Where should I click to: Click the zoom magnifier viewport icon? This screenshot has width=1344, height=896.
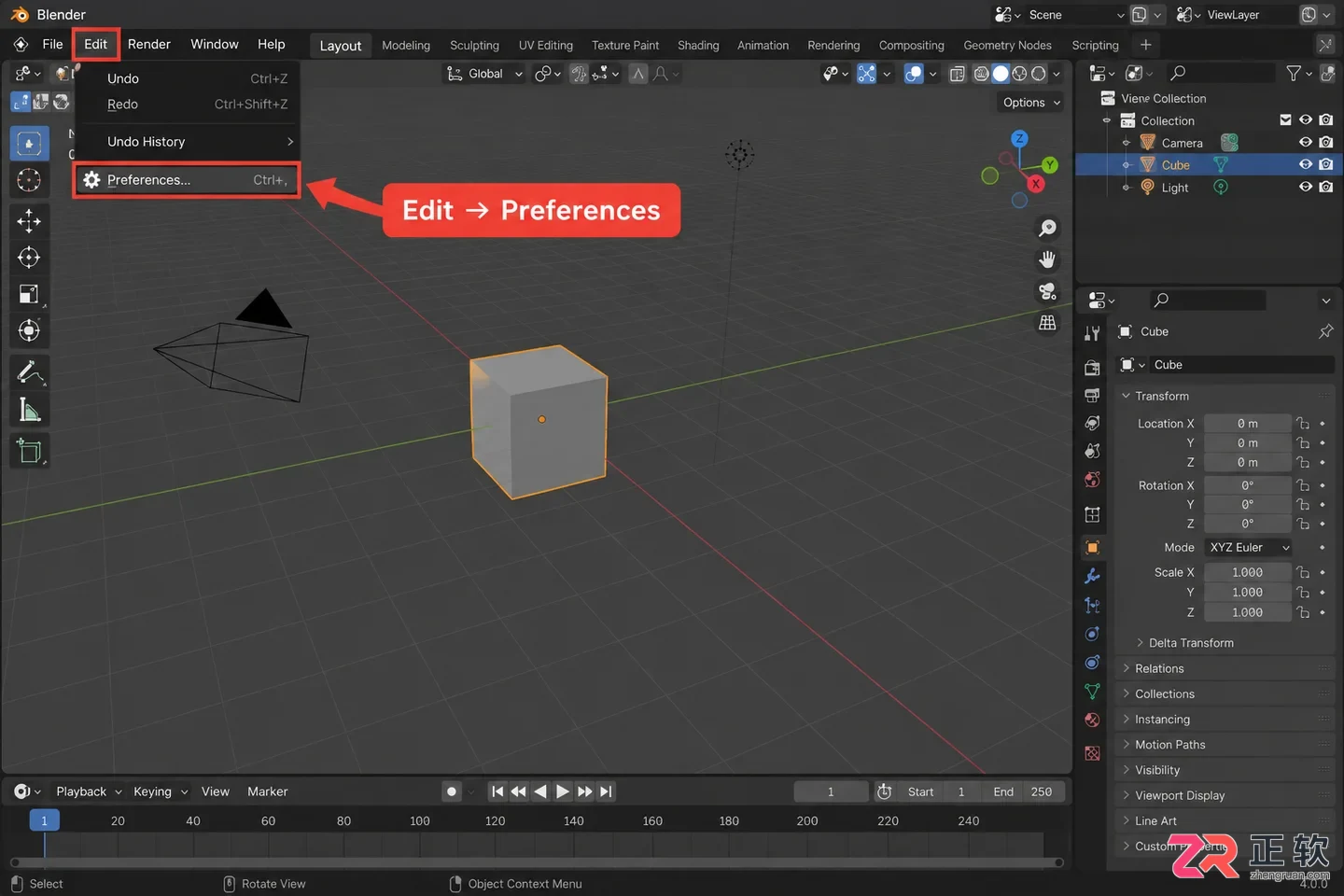coord(1047,228)
